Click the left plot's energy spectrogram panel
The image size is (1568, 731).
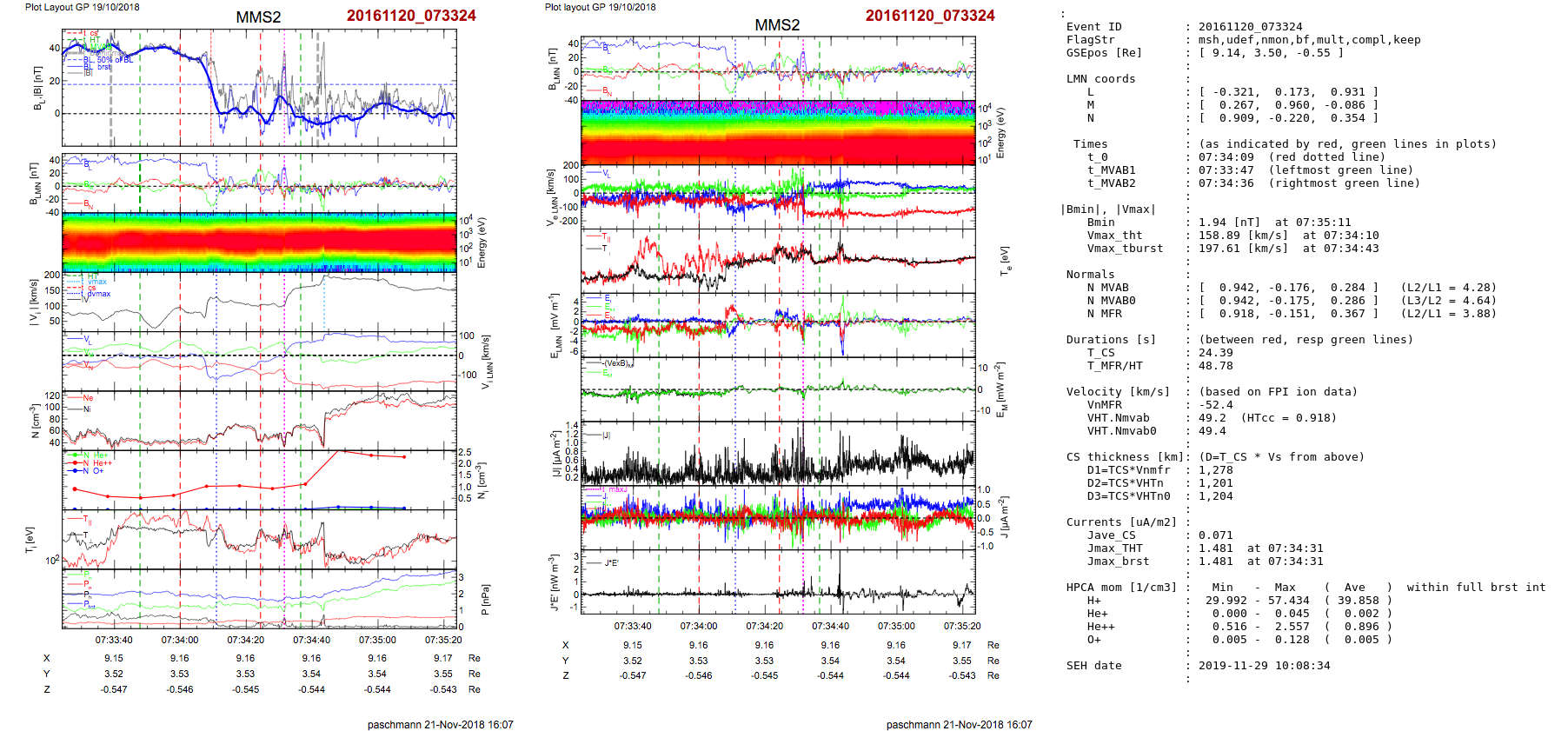tap(259, 242)
